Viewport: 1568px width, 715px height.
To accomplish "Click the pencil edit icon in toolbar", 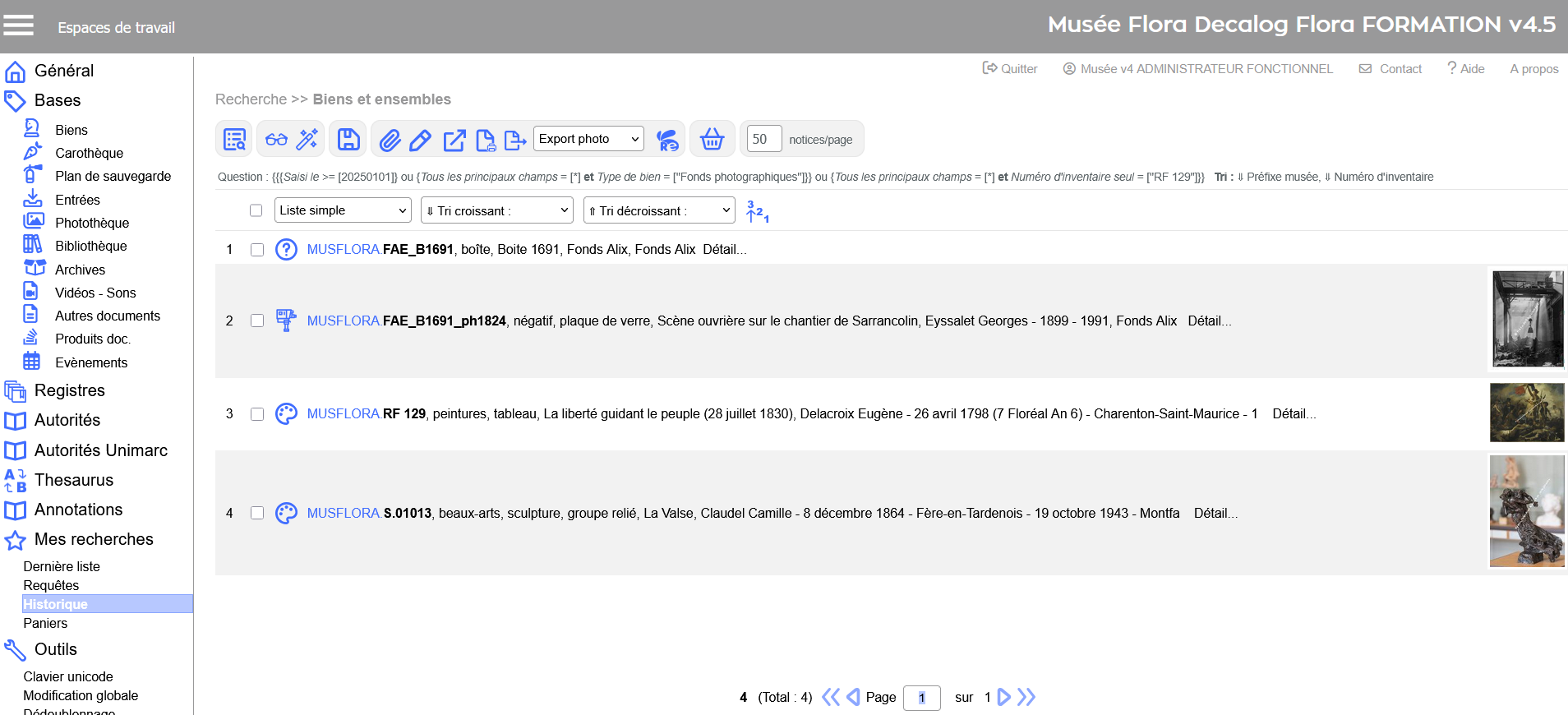I will click(x=421, y=141).
